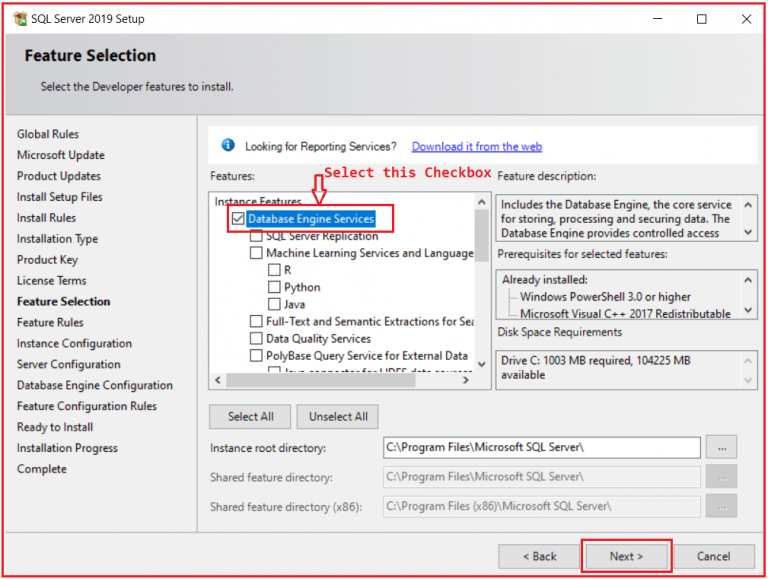Select Global Rules step in sidebar
Viewport: 768px width, 579px height.
click(48, 134)
